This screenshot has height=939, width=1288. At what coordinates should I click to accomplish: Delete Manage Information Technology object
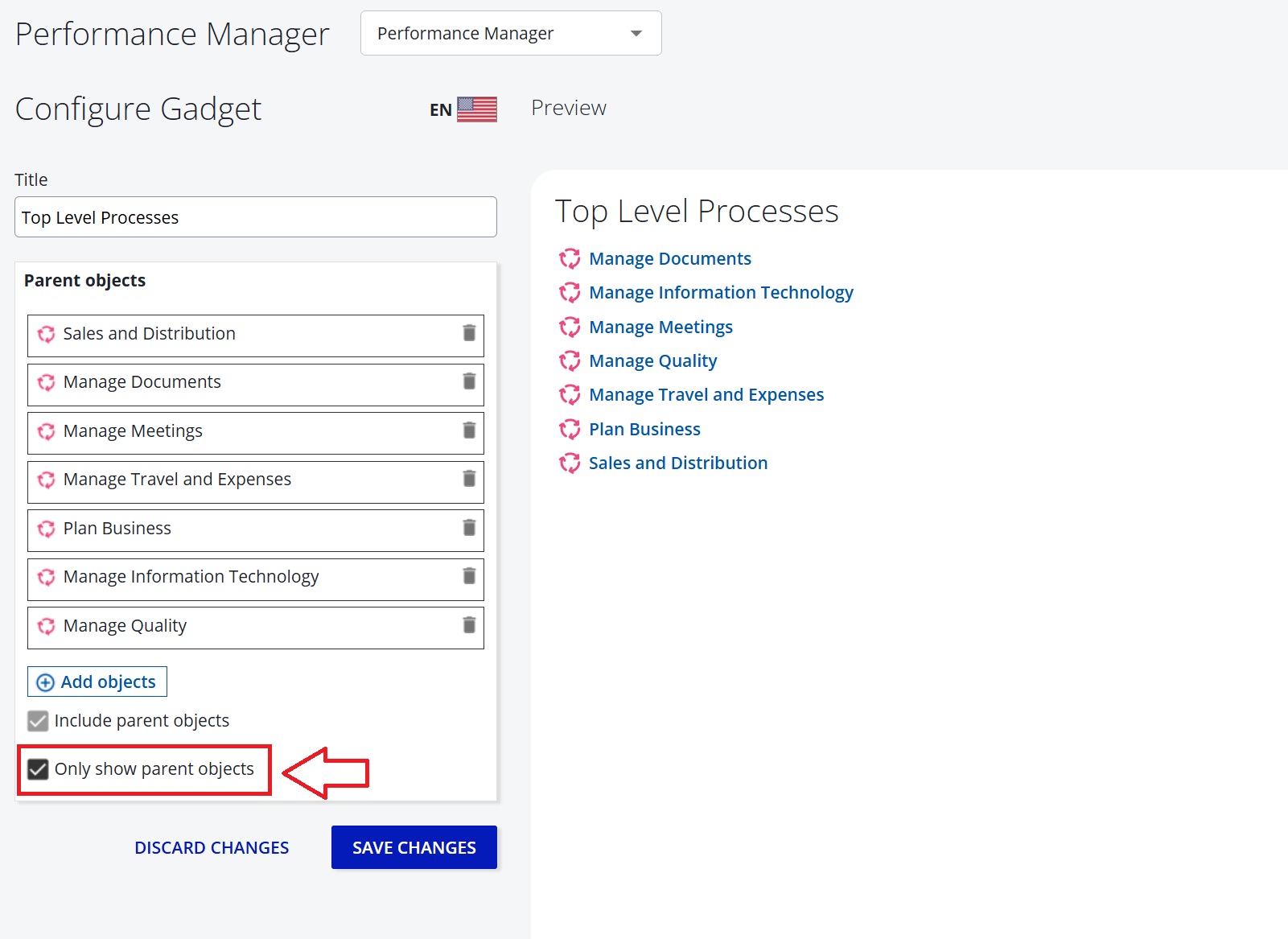pyautogui.click(x=469, y=576)
